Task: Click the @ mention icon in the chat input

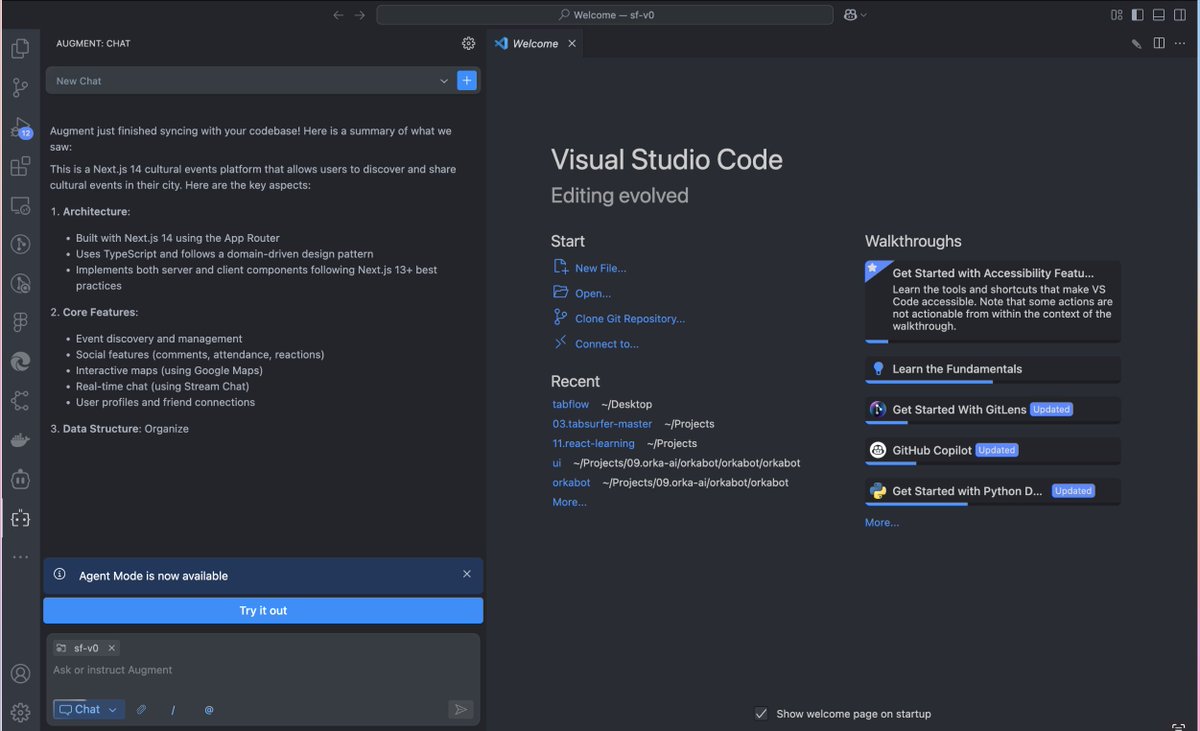Action: point(208,709)
